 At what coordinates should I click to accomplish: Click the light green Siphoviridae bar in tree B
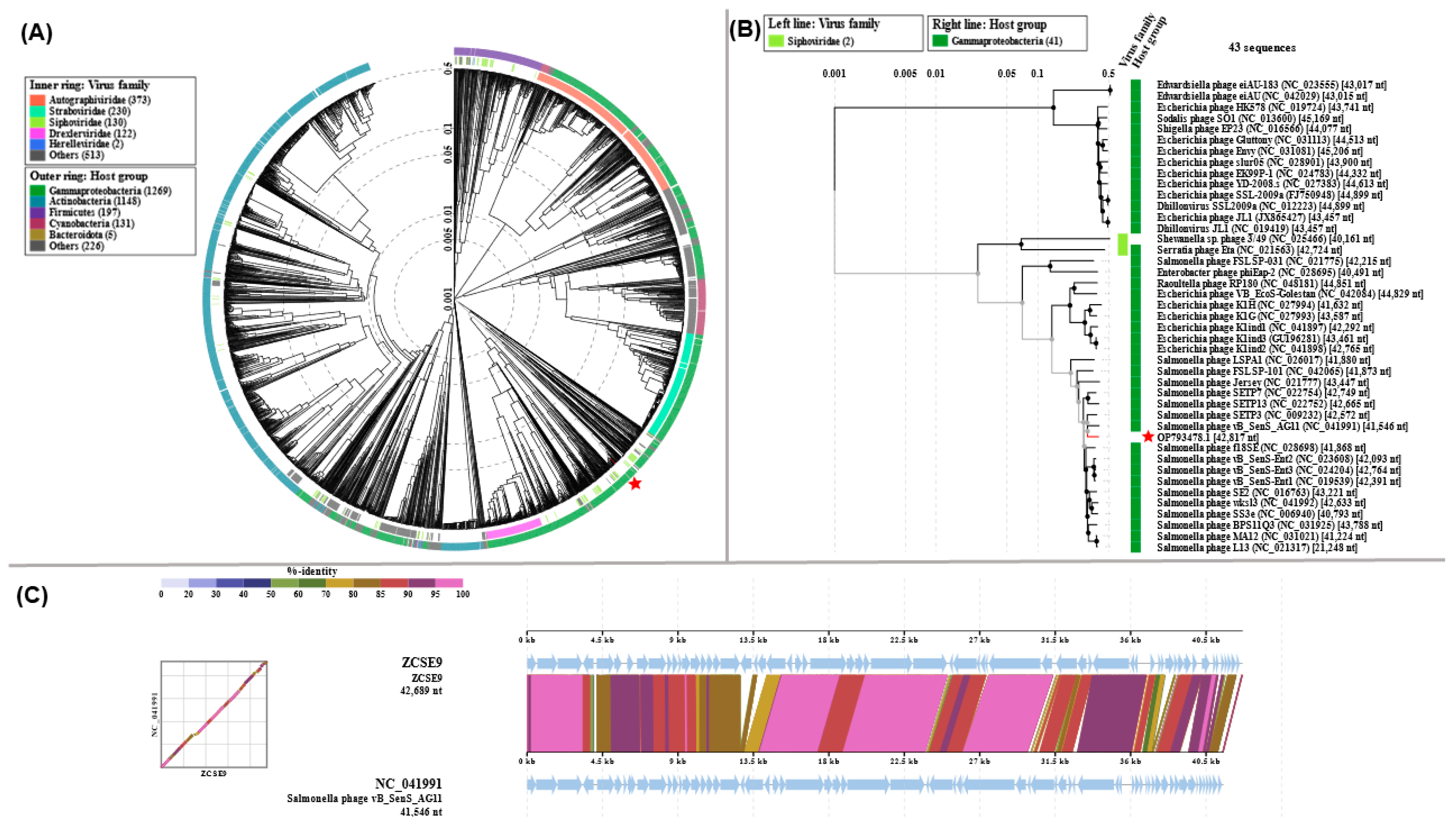1123,244
